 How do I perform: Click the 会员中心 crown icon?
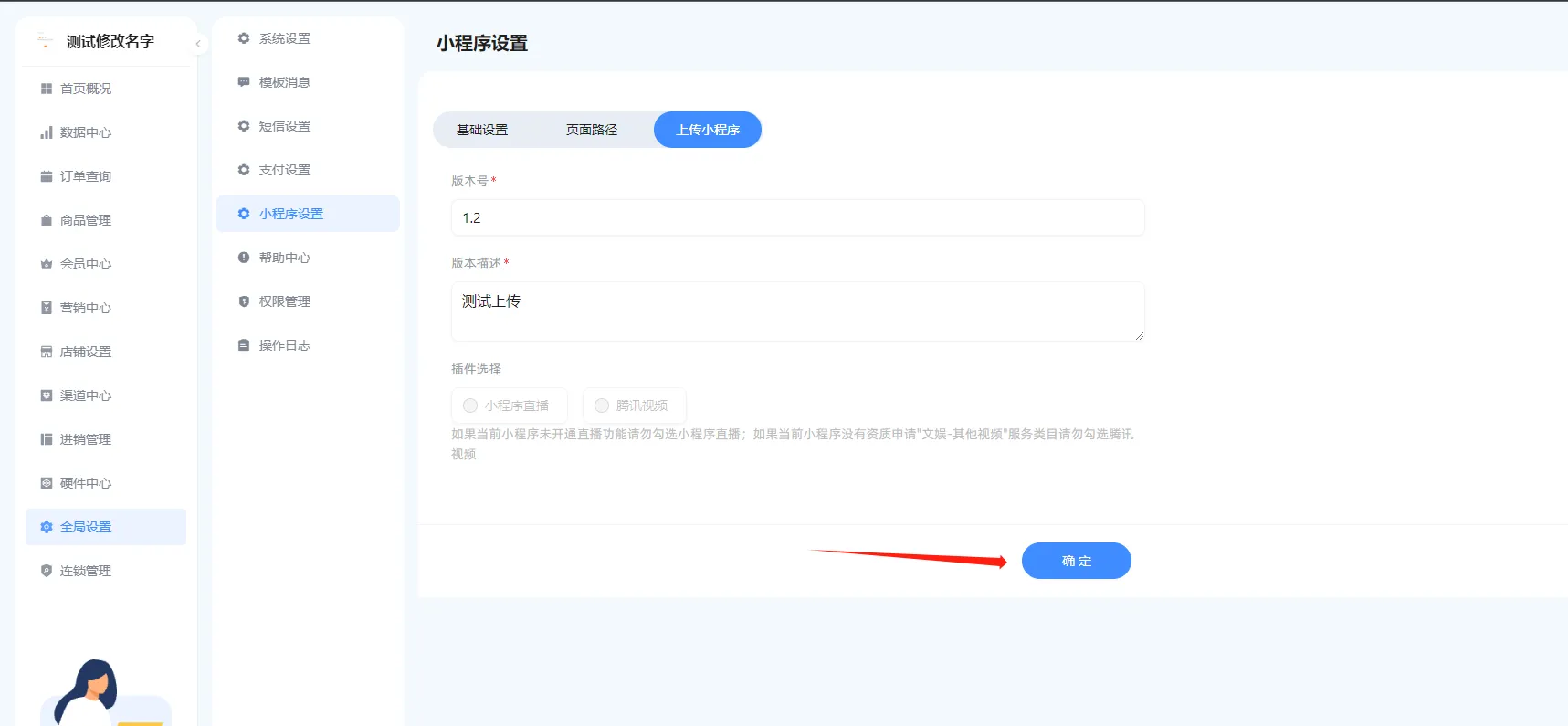coord(47,264)
